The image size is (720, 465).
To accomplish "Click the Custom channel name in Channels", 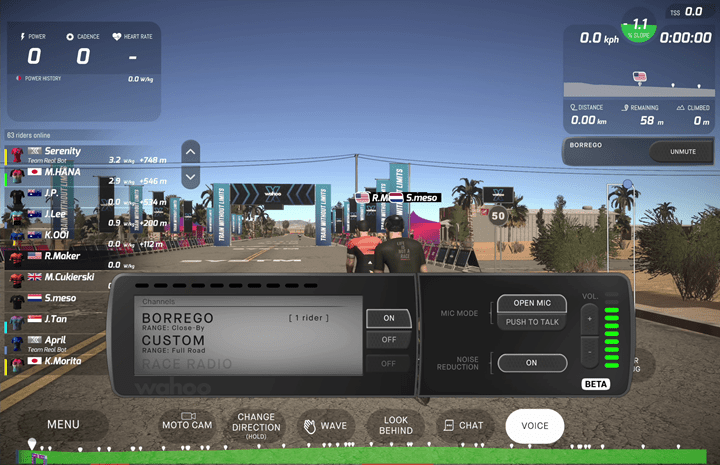I will [173, 341].
